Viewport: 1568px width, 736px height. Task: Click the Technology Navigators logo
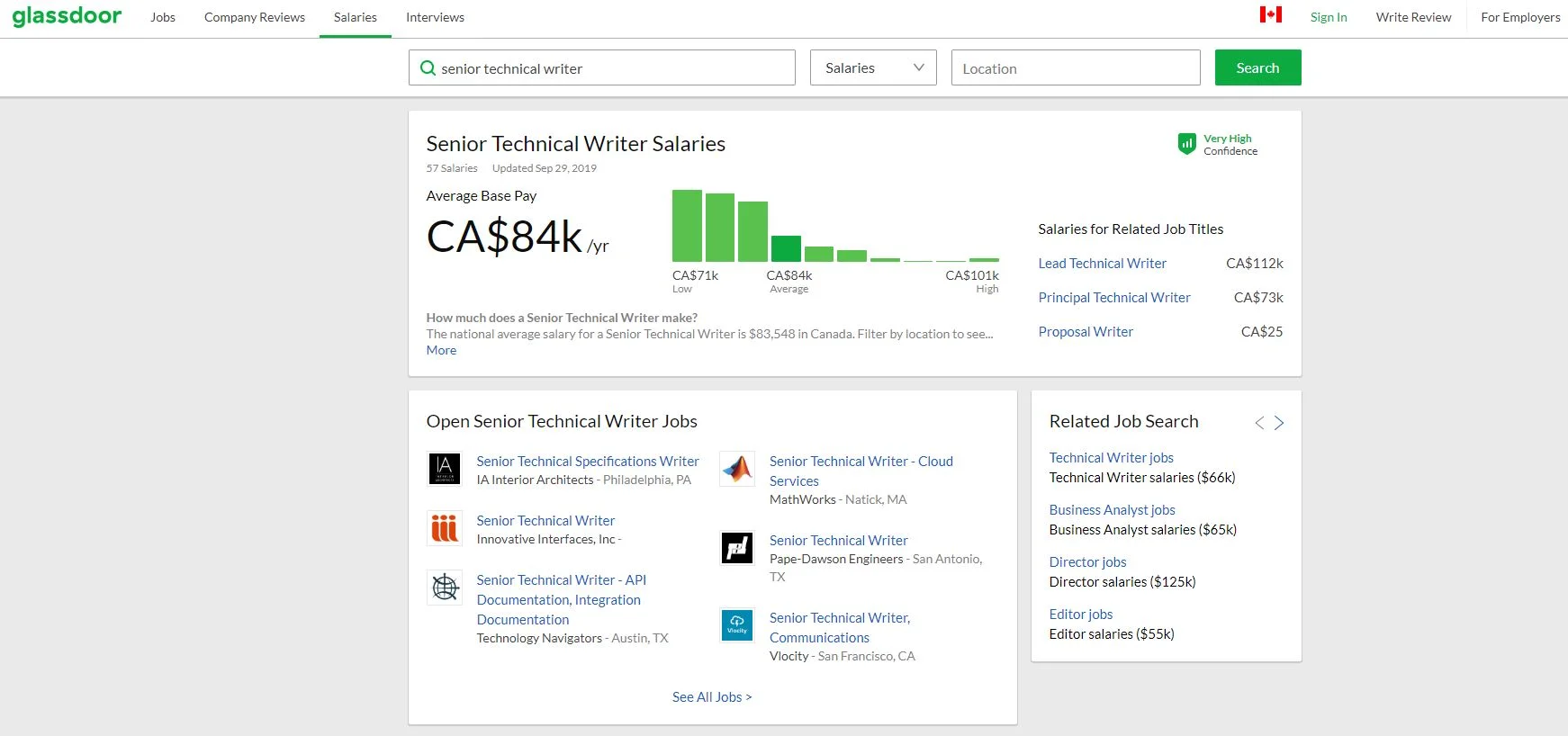pos(445,588)
